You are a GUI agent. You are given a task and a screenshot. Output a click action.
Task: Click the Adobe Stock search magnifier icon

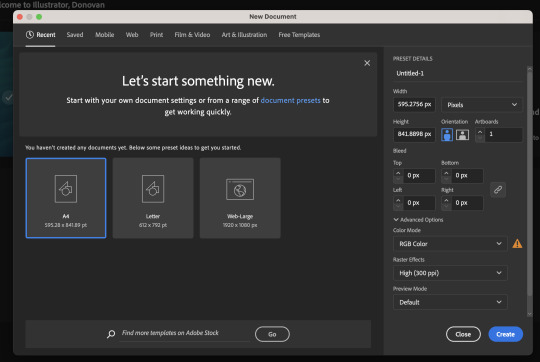111,334
